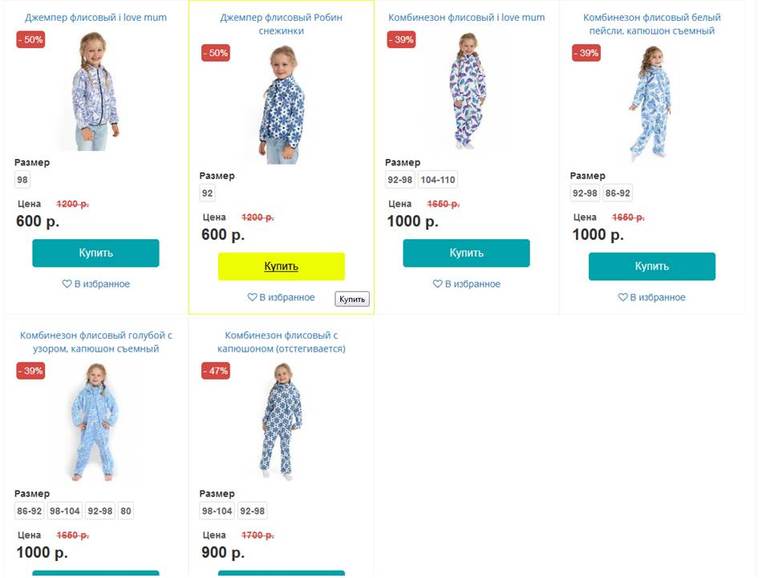Open Джемпер флисовый Робин снежинки title link
The width and height of the screenshot is (770, 578).
click(x=281, y=24)
